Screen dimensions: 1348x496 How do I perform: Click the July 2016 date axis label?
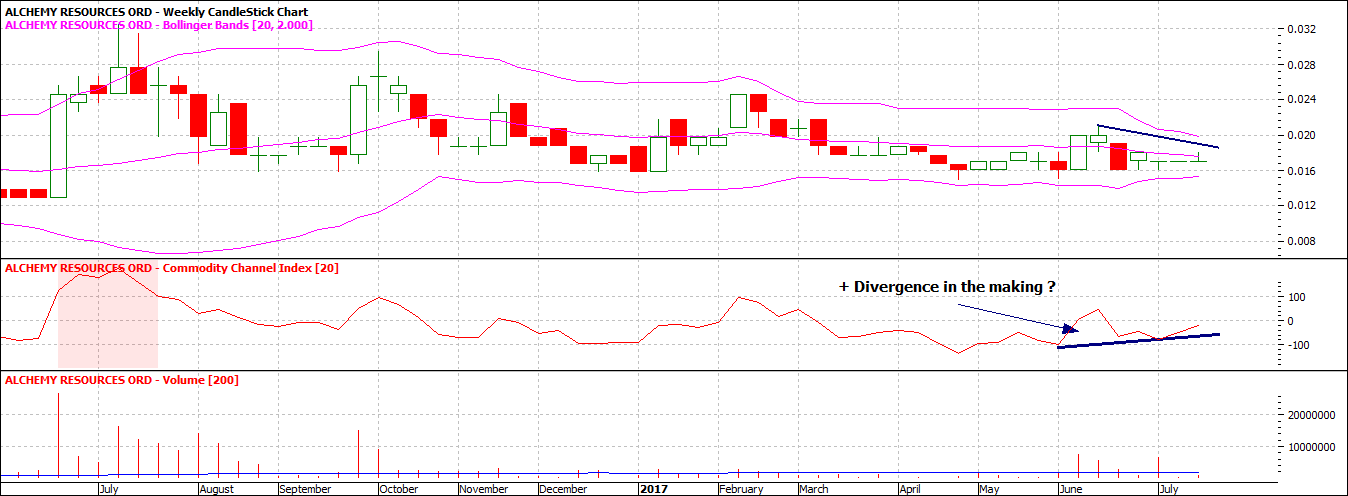pos(111,490)
